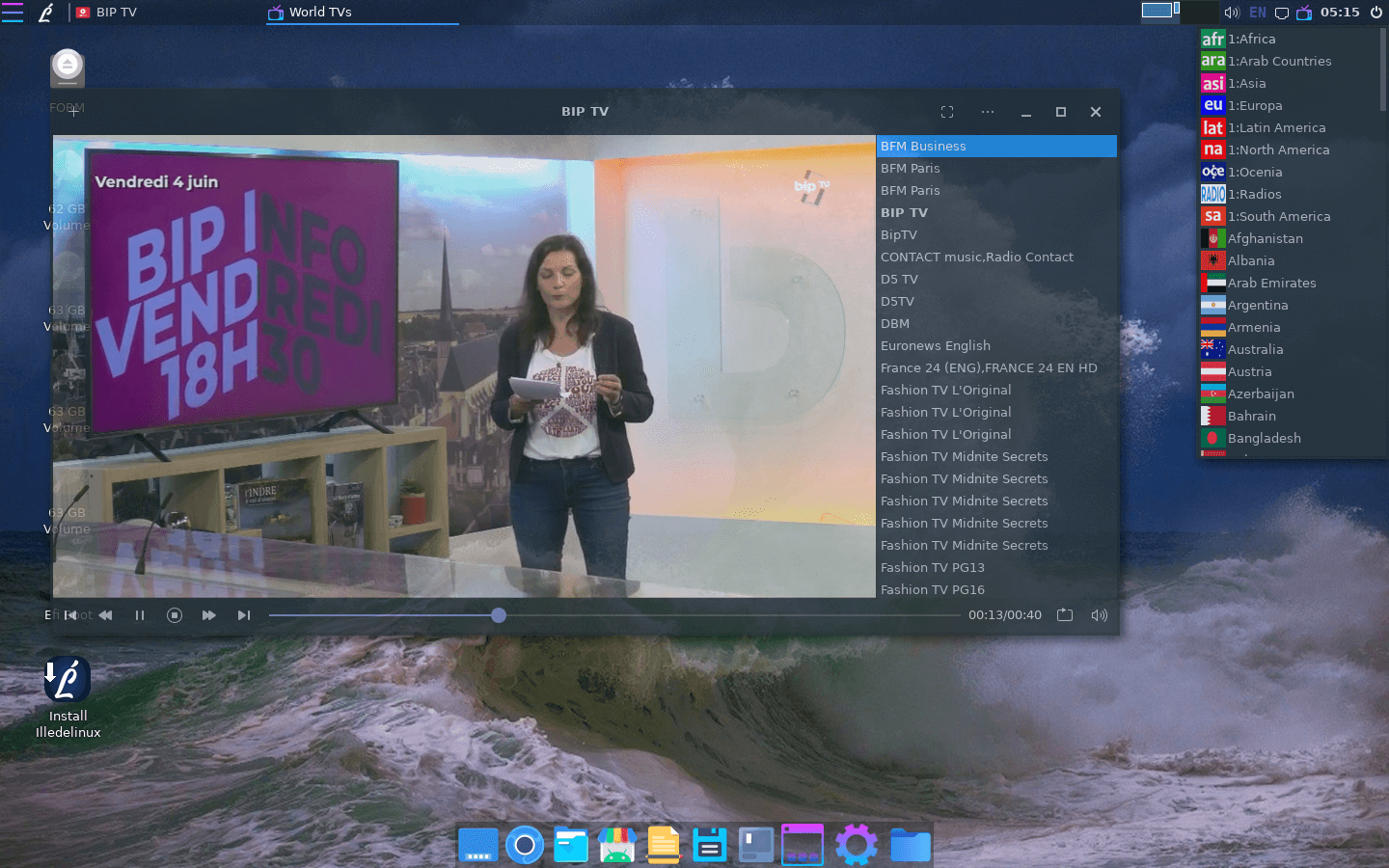The width and height of the screenshot is (1389, 868).
Task: Choose Fashion TV PG13 channel
Action: (996, 568)
